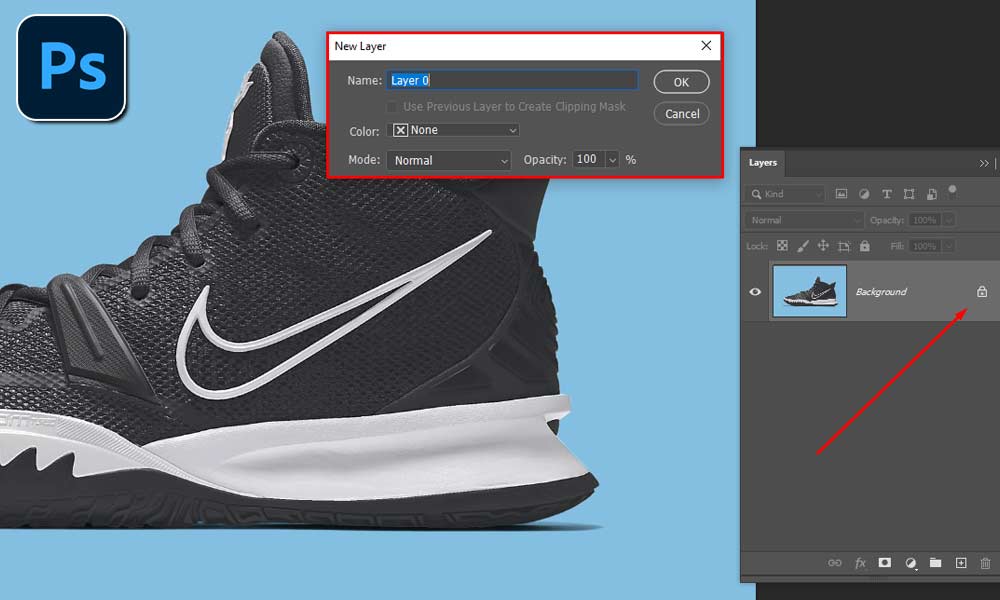Click the OK button in New Layer dialog
The image size is (1000, 600).
click(x=681, y=82)
